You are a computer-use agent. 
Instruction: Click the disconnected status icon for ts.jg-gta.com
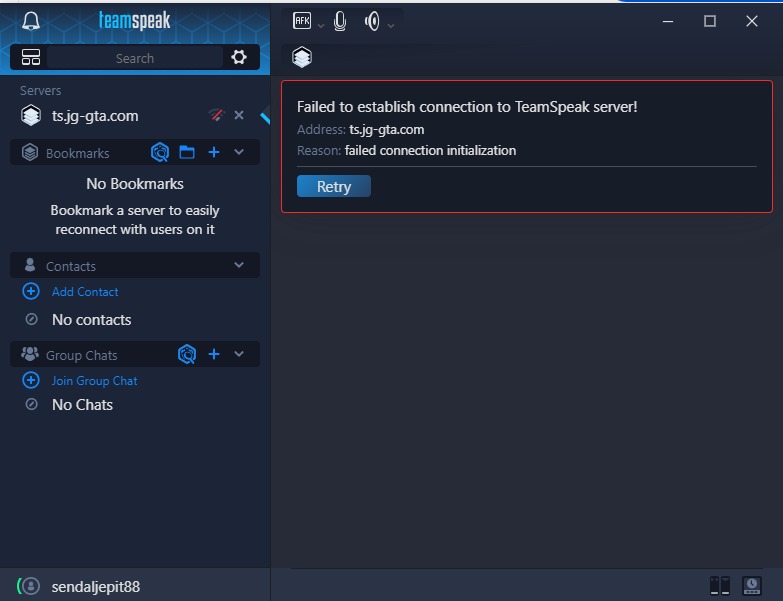click(216, 115)
